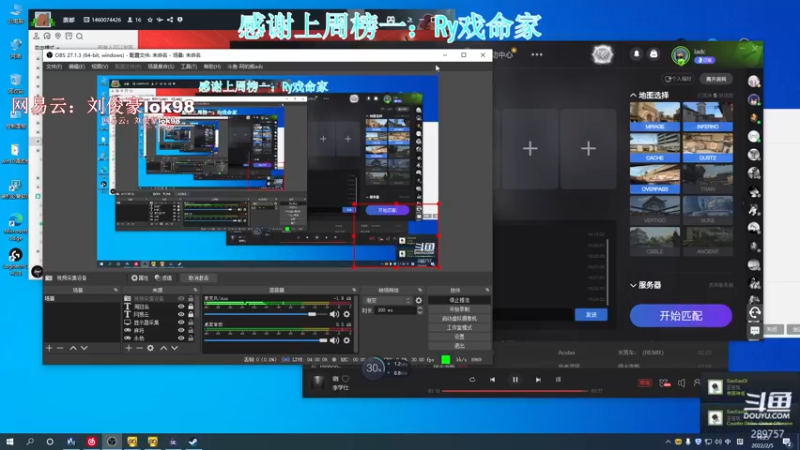This screenshot has height=450, width=800.
Task: Add a new source with plus icon
Action: tap(129, 348)
